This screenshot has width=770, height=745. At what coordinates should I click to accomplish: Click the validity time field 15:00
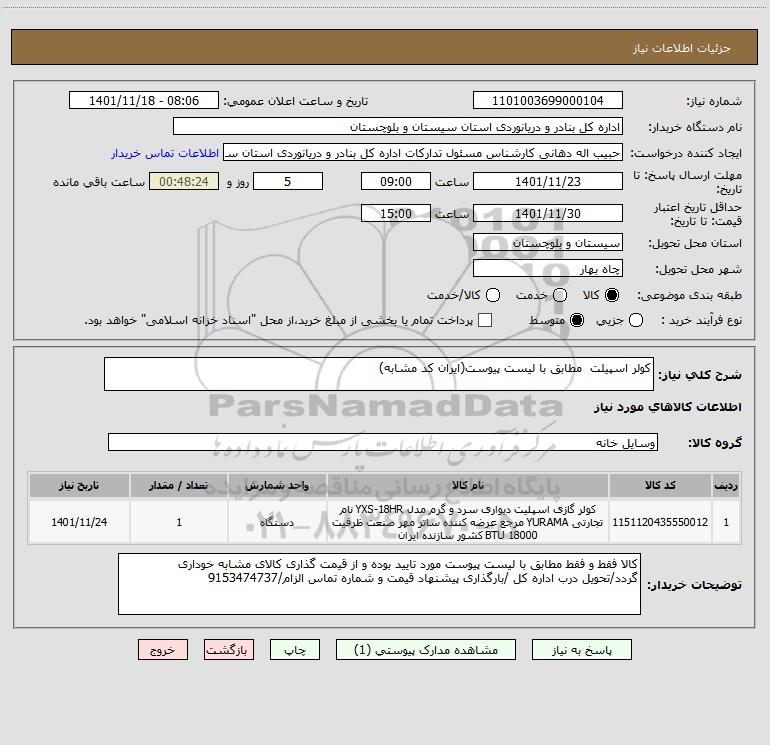pos(396,213)
